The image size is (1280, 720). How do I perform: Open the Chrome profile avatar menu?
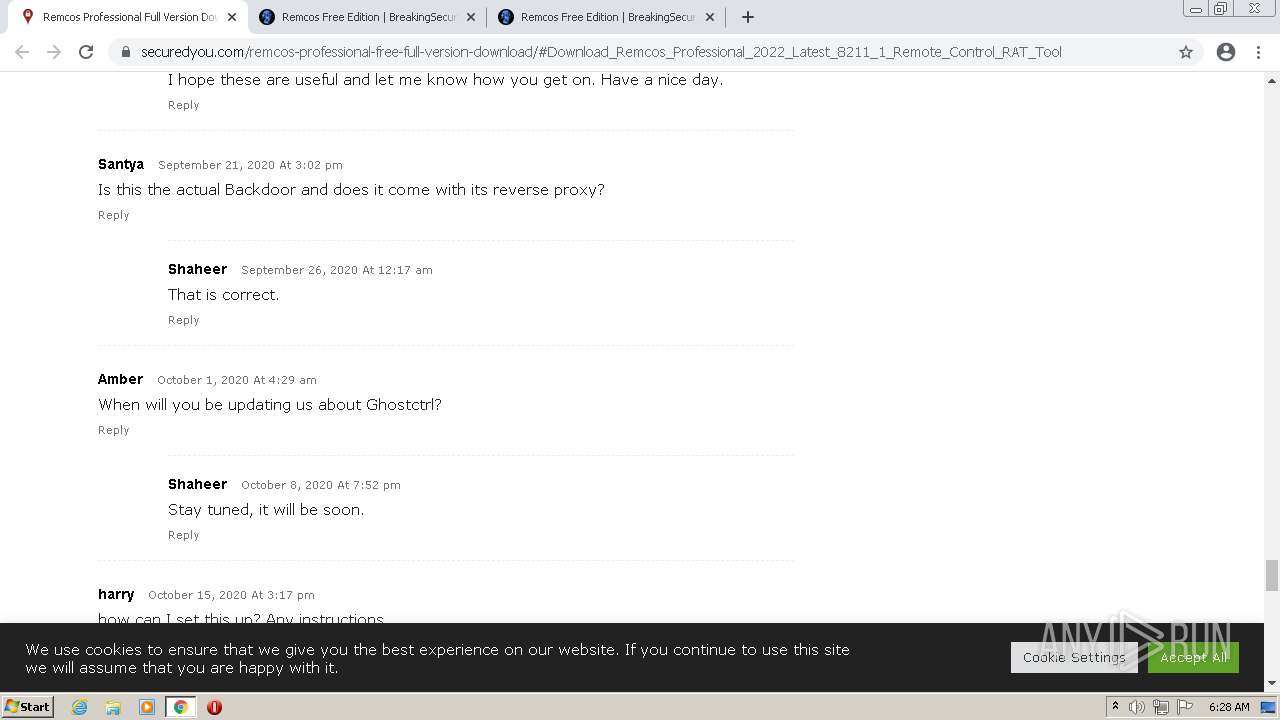[x=1226, y=52]
